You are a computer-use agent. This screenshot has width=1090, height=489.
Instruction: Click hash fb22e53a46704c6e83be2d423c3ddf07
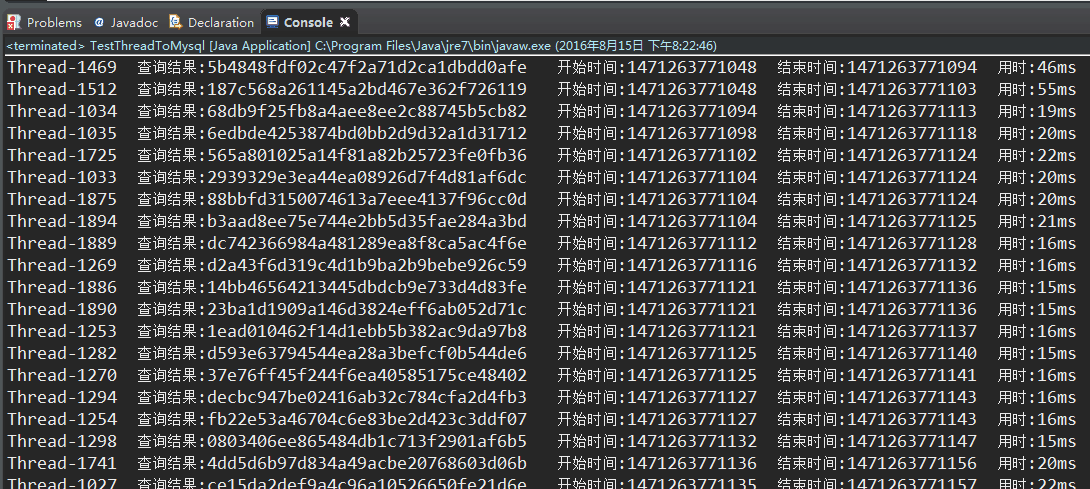(367, 419)
